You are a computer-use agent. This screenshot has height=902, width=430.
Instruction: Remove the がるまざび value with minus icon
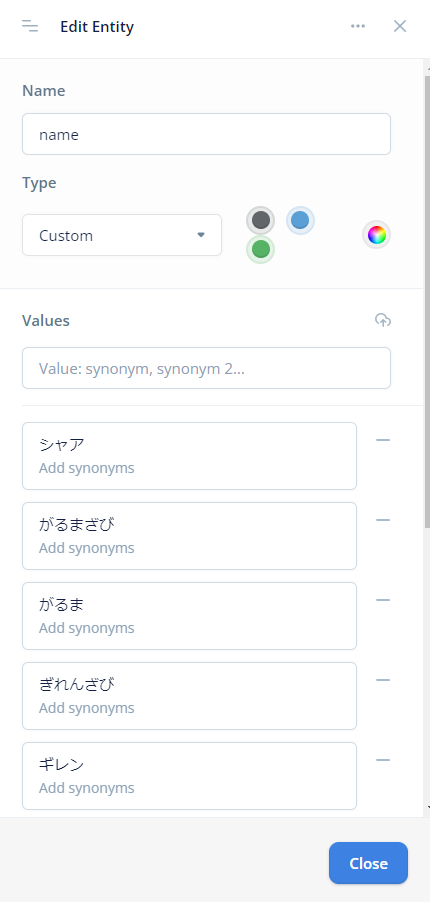[383, 520]
